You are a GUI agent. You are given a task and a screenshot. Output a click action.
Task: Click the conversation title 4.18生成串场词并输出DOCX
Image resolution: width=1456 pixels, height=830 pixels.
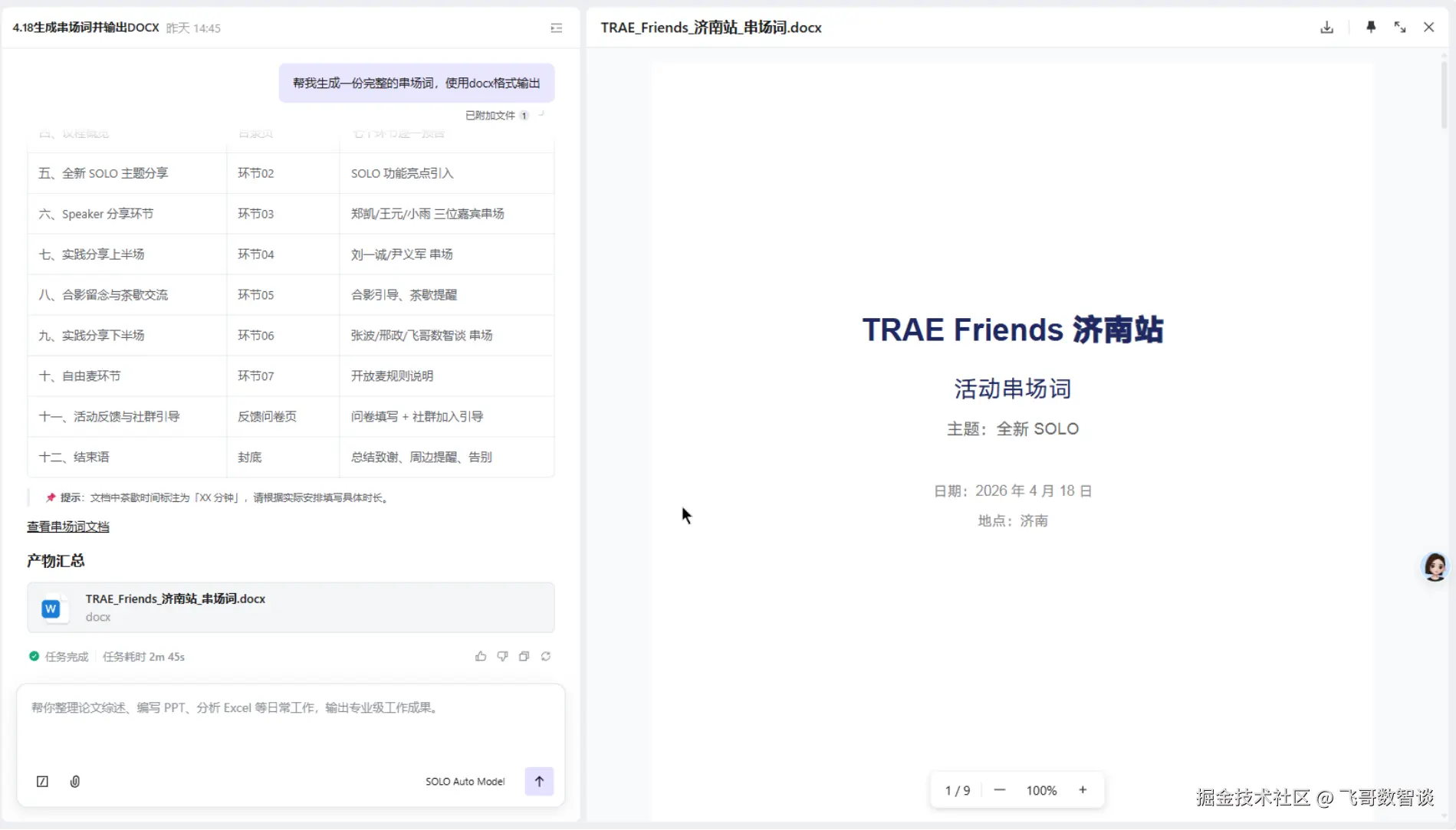(86, 28)
